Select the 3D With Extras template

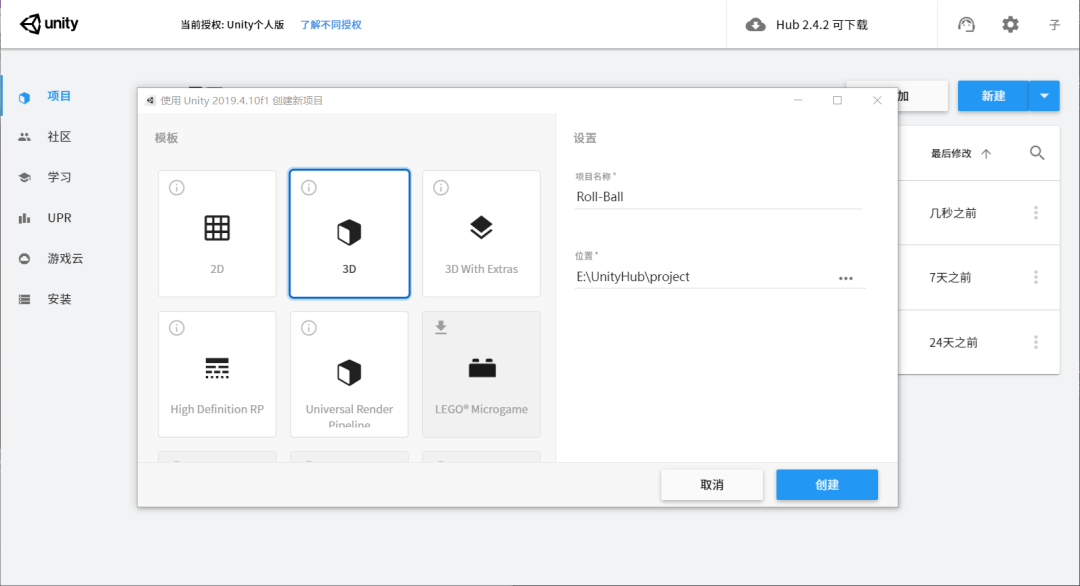pyautogui.click(x=481, y=233)
